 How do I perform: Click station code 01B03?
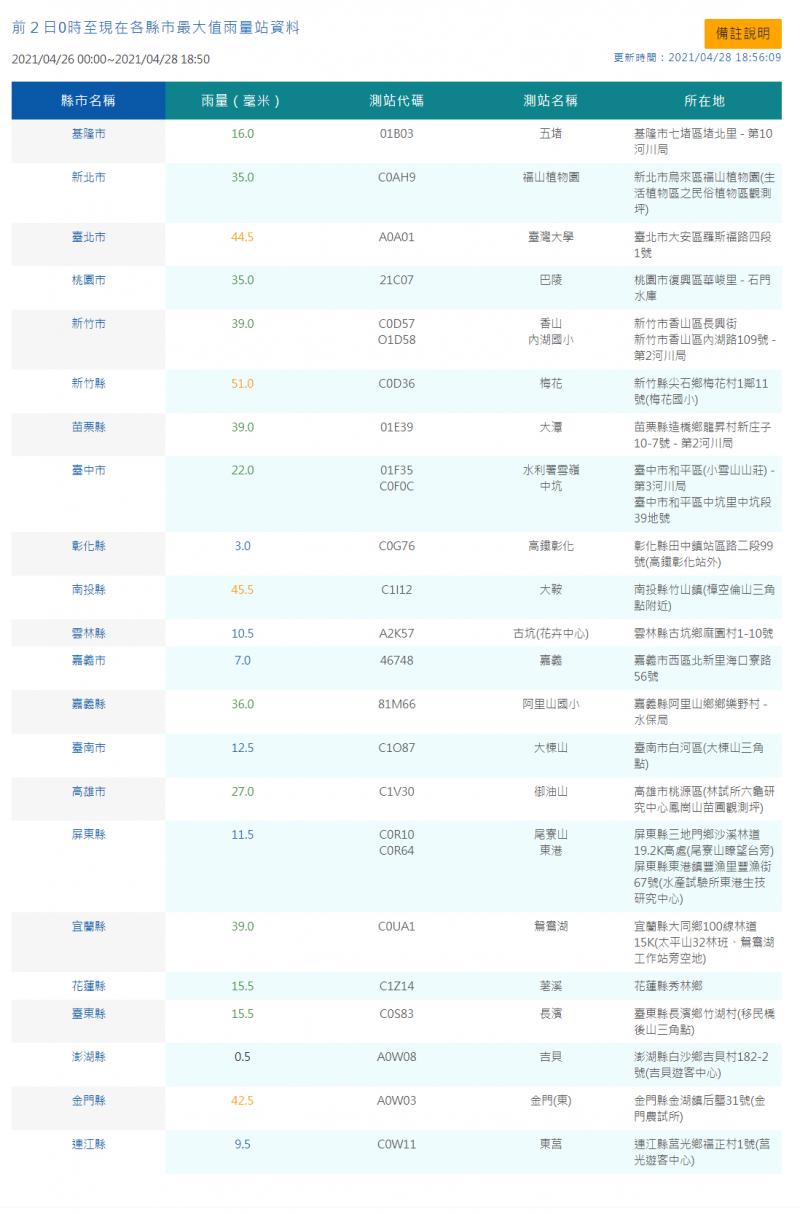tap(397, 133)
